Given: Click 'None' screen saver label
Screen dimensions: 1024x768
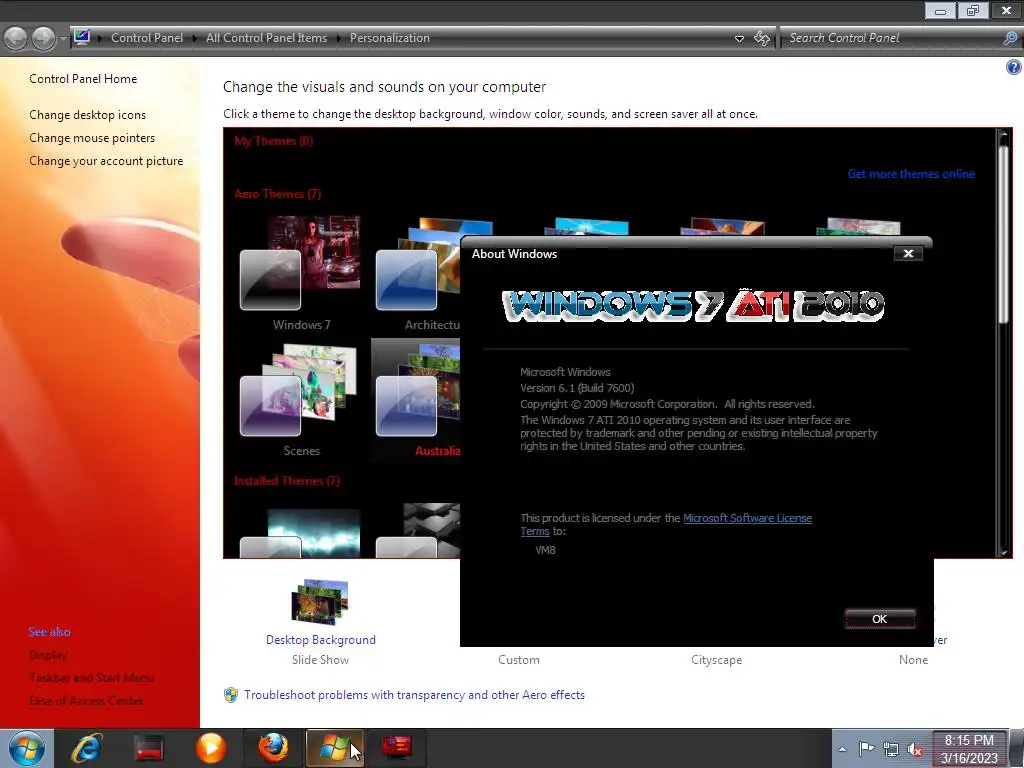Looking at the screenshot, I should coord(913,660).
